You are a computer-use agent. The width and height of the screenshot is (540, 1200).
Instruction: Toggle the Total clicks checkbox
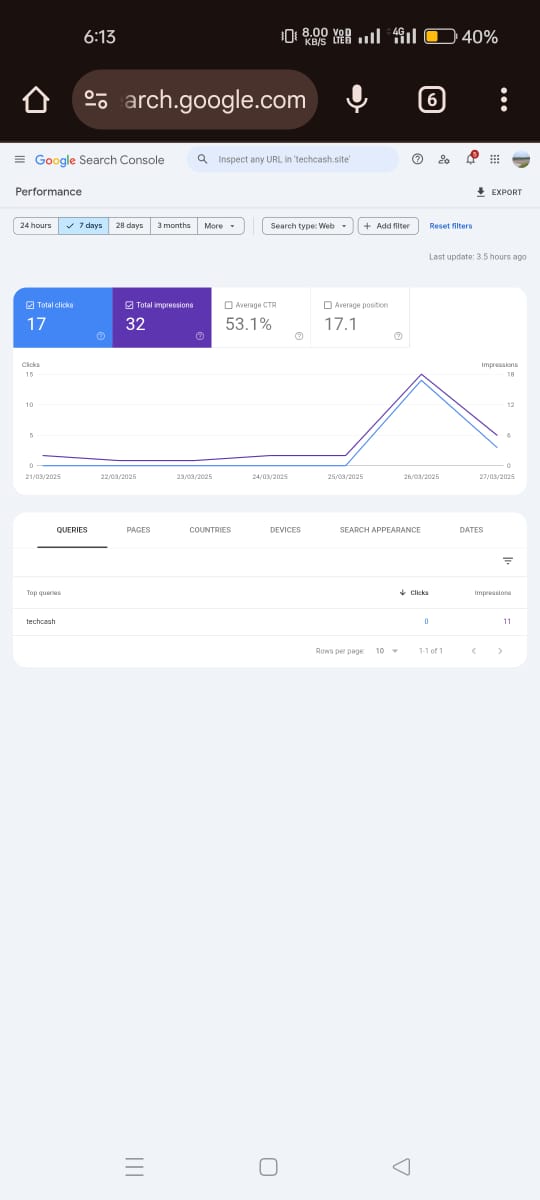[x=30, y=305]
